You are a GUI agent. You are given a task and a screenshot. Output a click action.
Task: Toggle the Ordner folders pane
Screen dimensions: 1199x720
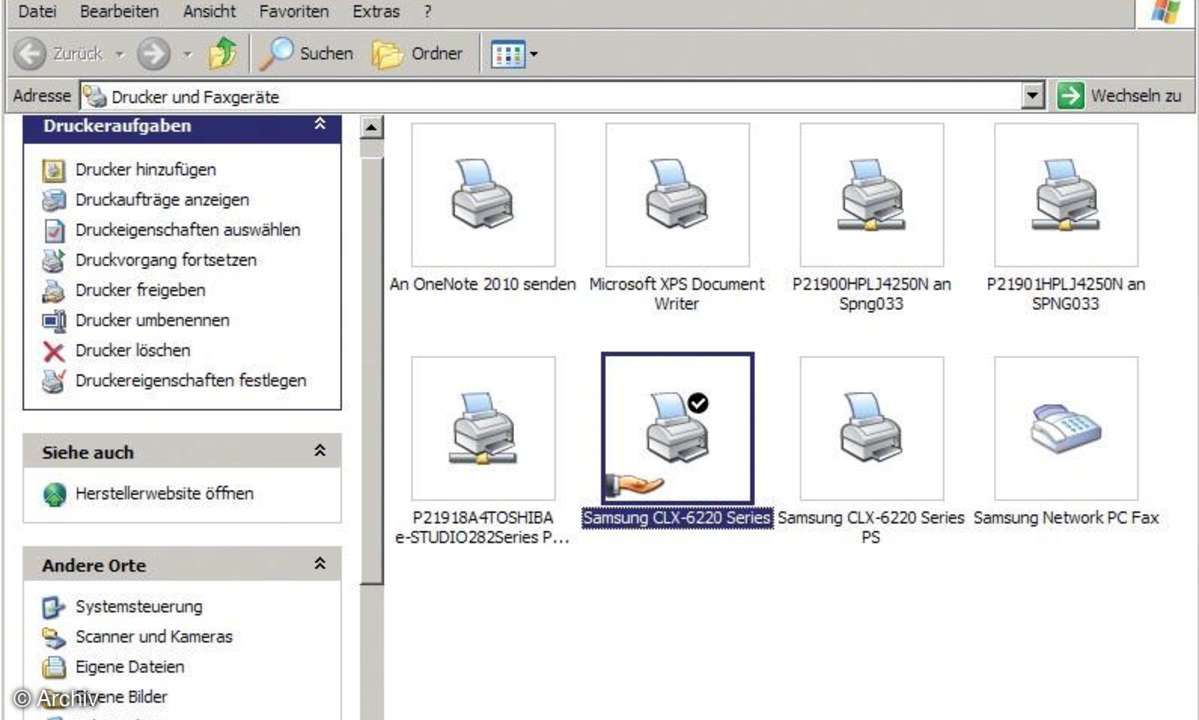pyautogui.click(x=418, y=54)
